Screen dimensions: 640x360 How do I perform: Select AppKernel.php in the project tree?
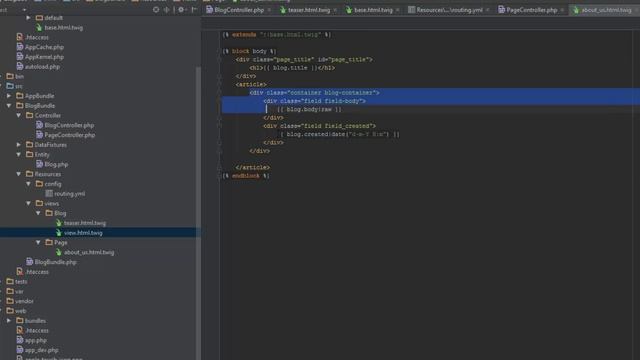(44, 57)
